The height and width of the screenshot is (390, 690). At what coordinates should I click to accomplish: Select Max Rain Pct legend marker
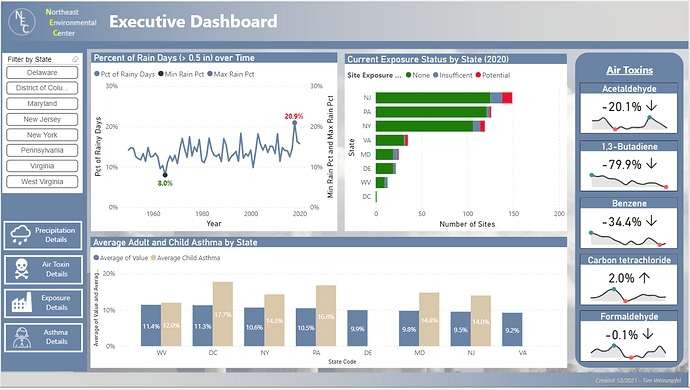pyautogui.click(x=210, y=74)
